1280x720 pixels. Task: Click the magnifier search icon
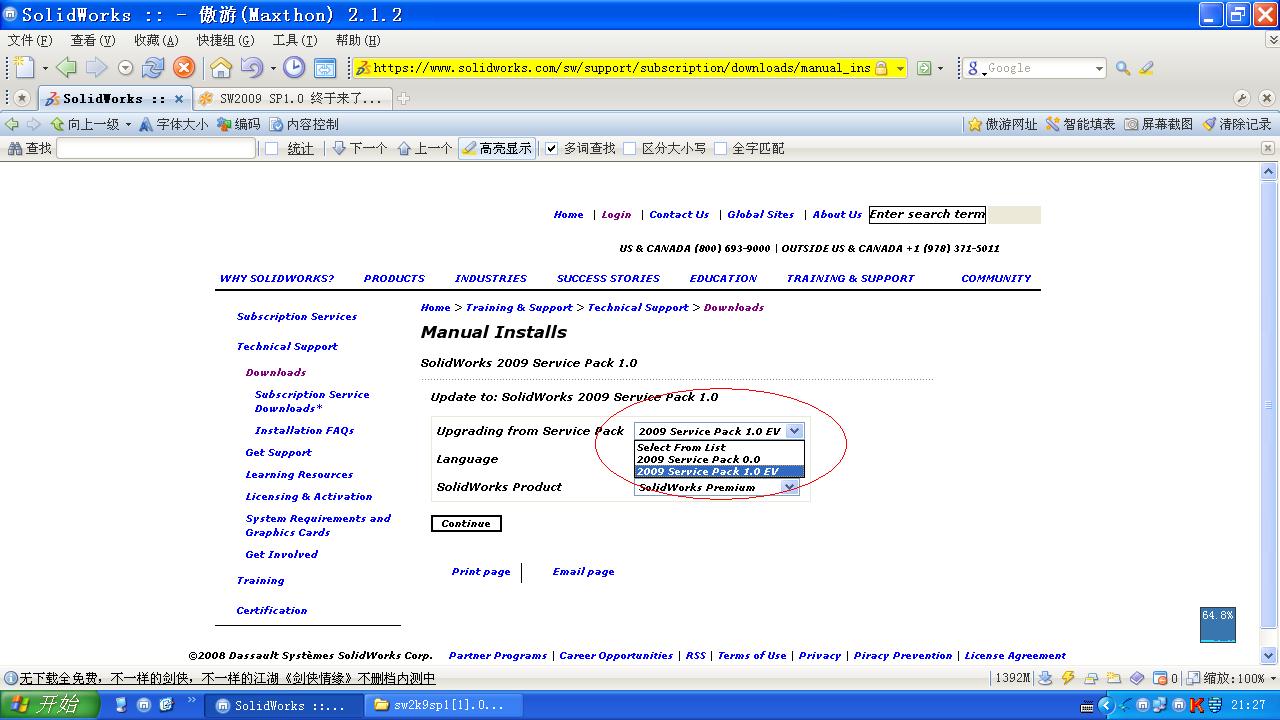pyautogui.click(x=1123, y=68)
